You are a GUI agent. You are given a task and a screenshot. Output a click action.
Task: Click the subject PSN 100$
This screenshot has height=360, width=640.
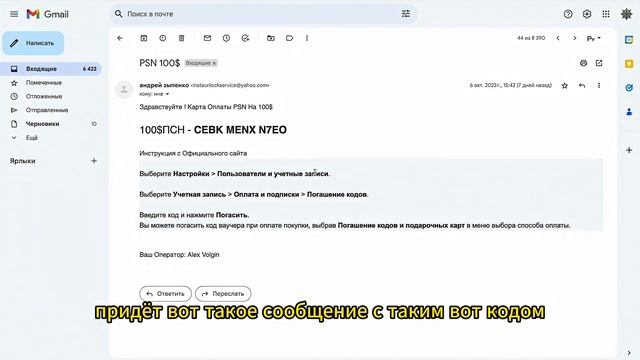point(159,63)
